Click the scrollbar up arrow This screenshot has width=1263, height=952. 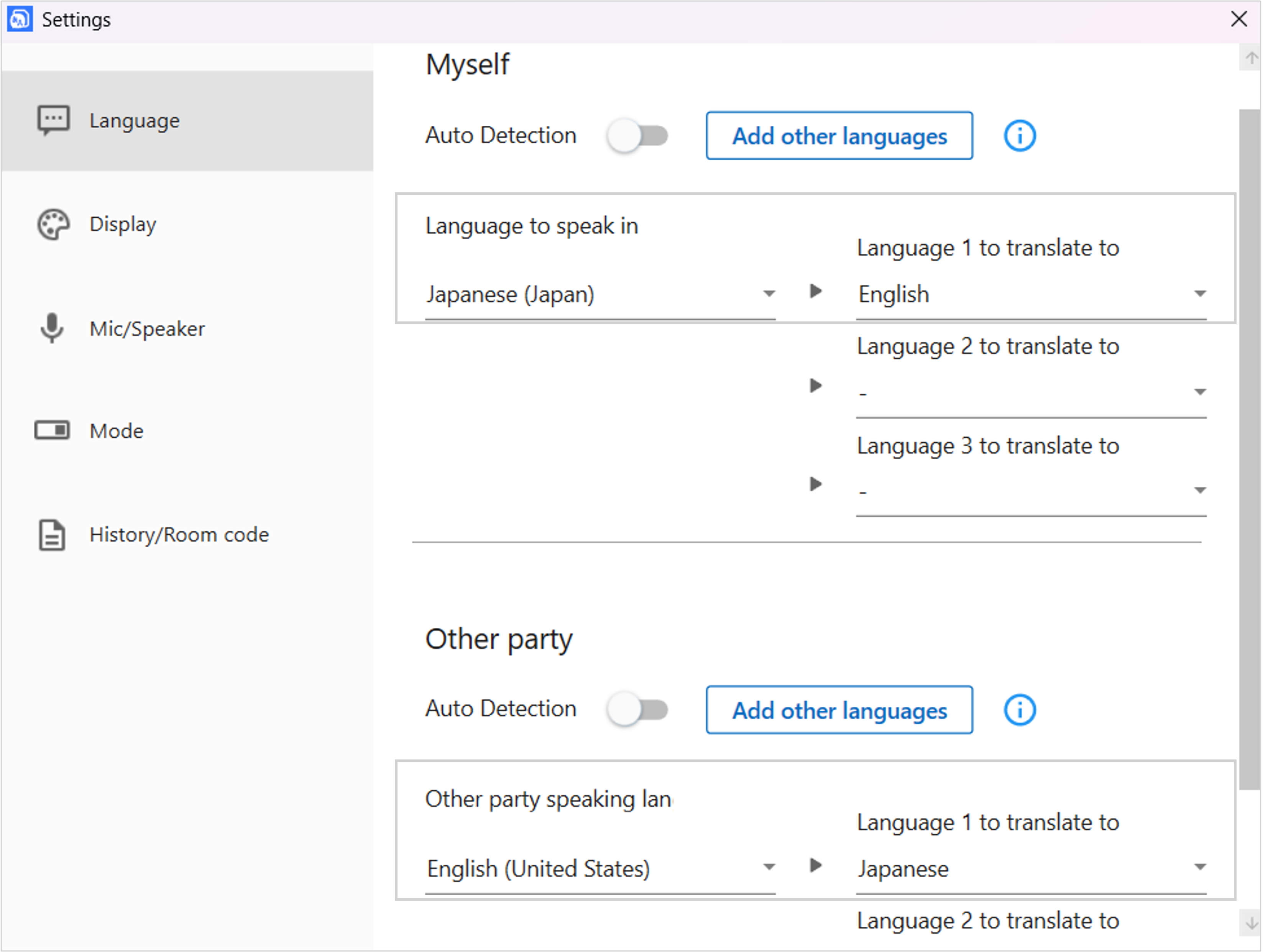(1251, 58)
